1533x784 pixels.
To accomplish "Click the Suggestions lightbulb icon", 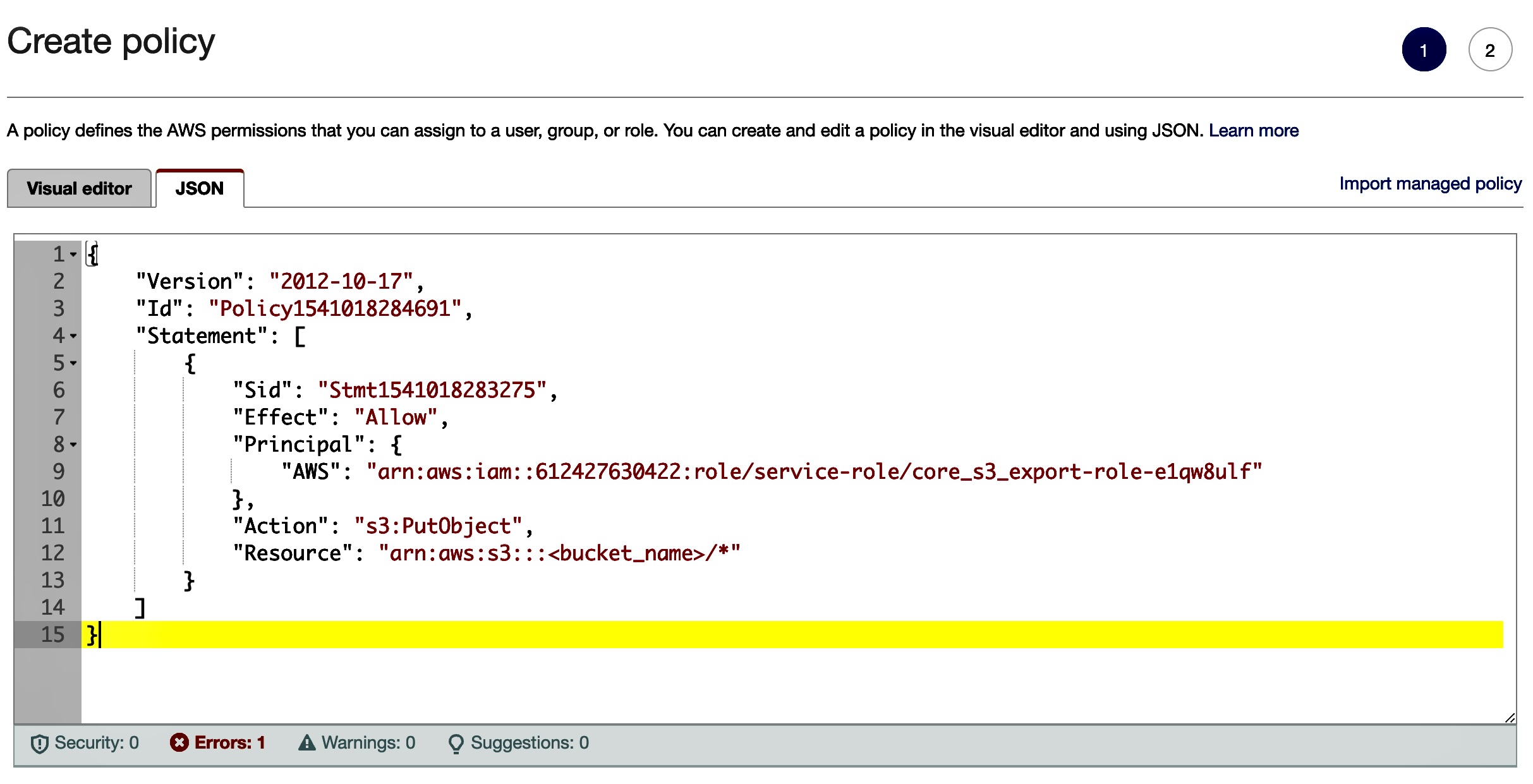I will (x=456, y=744).
